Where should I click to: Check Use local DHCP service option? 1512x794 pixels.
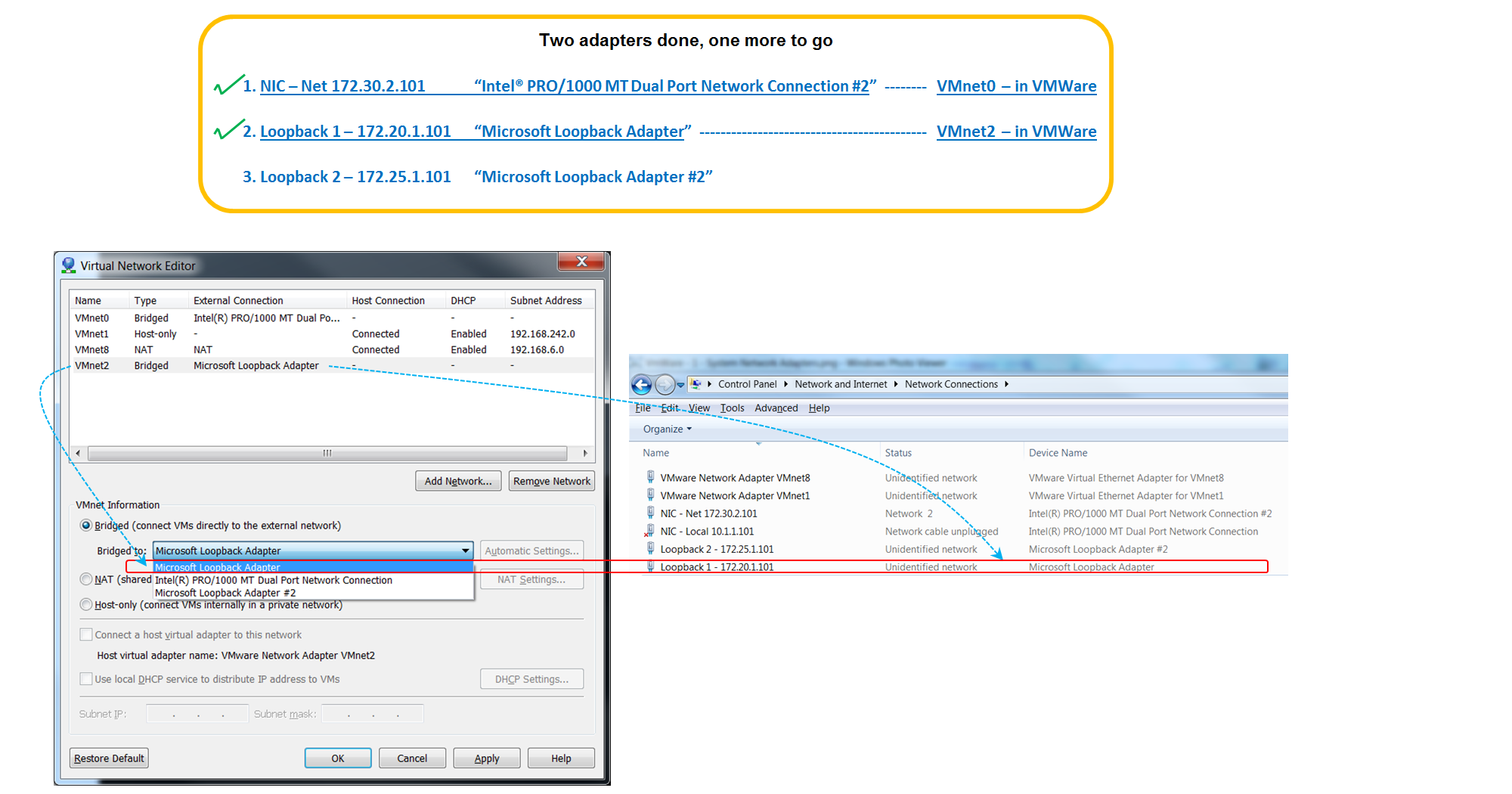[x=86, y=678]
